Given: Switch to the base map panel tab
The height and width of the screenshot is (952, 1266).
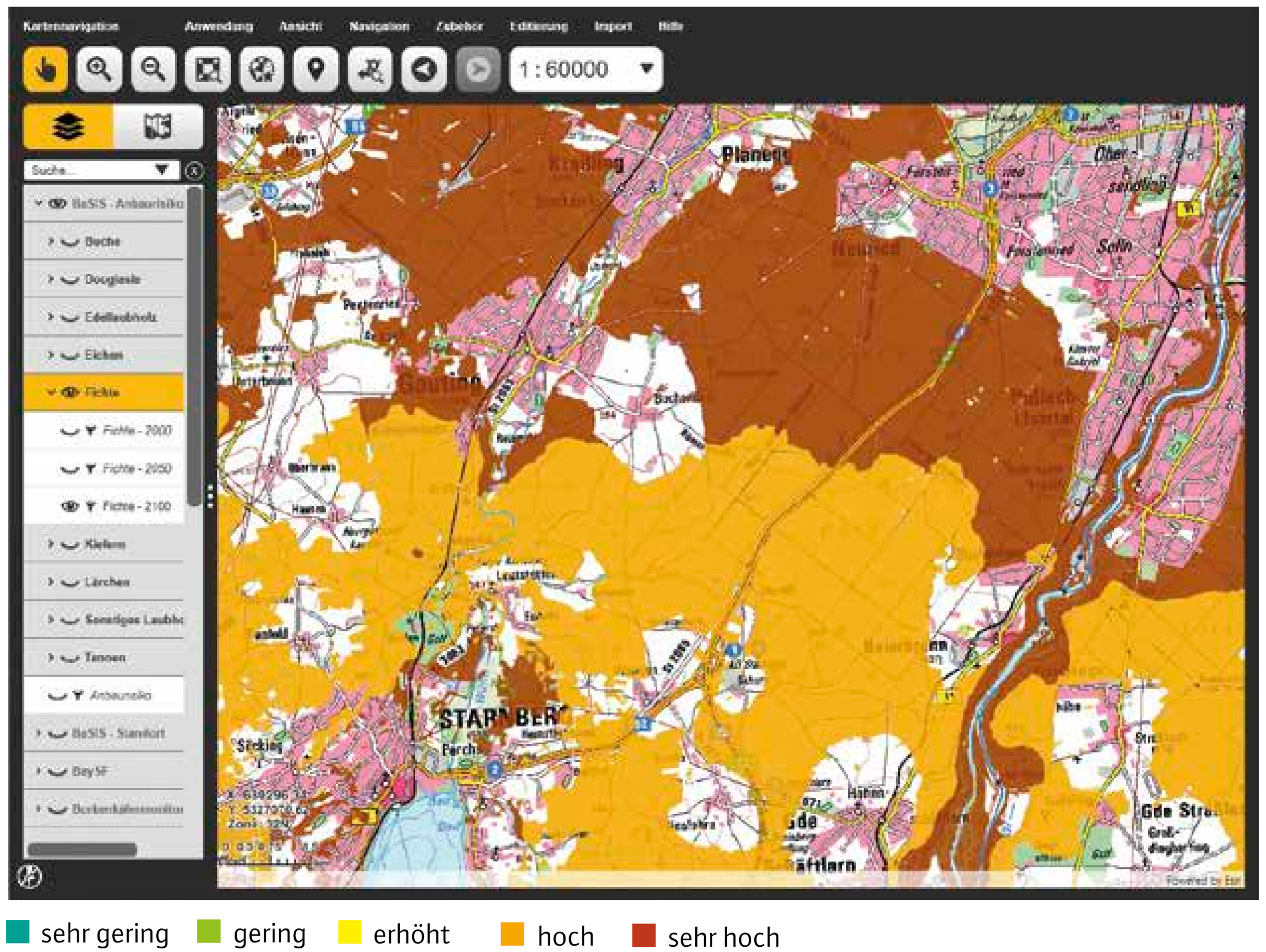Looking at the screenshot, I should (x=157, y=127).
